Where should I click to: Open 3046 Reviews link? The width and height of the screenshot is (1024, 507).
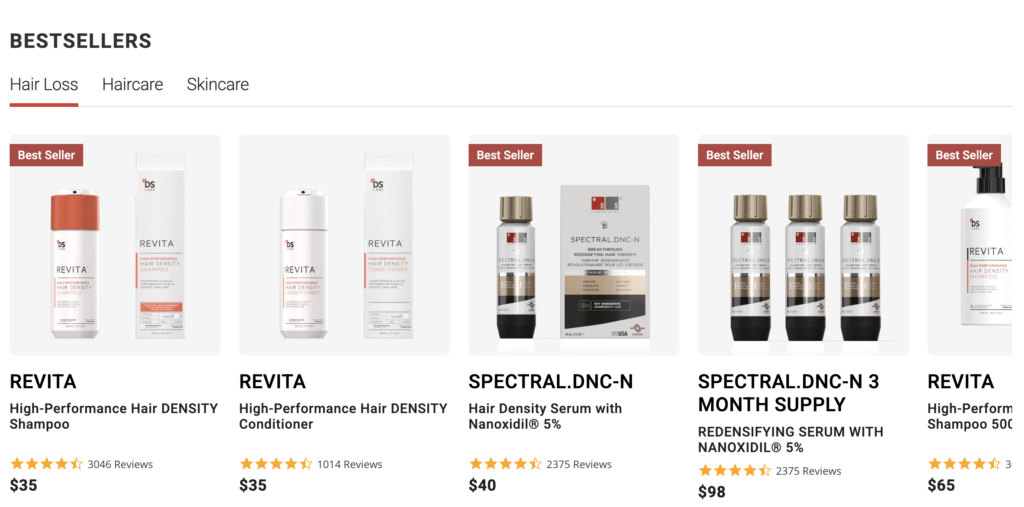click(x=120, y=465)
